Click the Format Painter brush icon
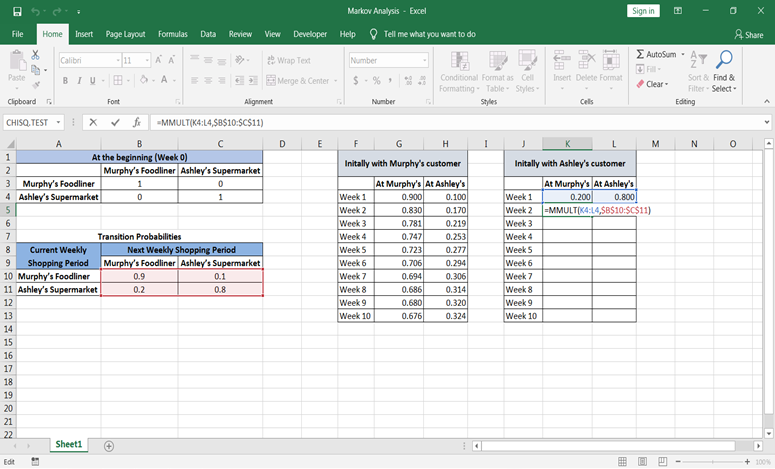Screen dimensions: 775x469 point(36,85)
